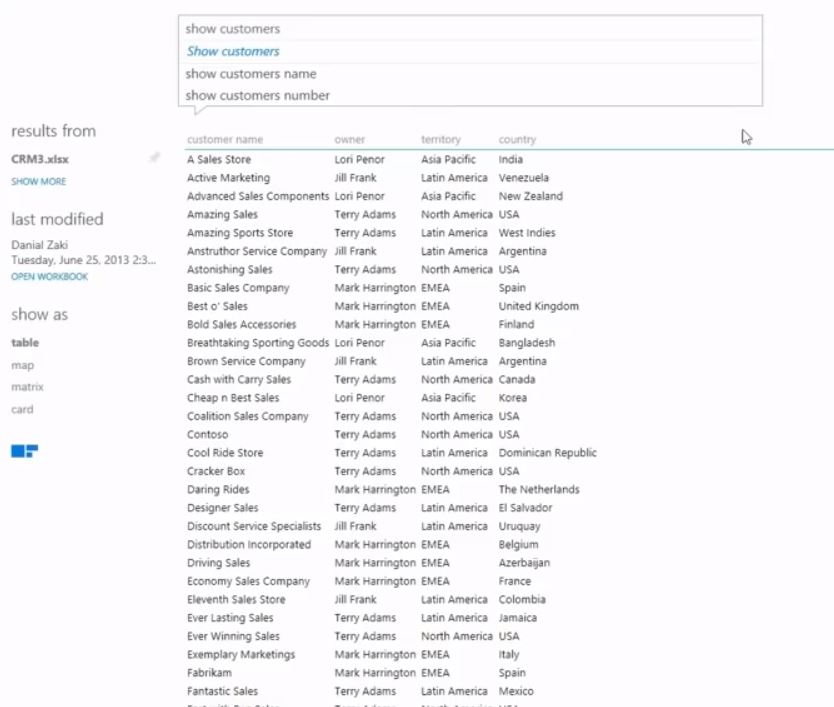The height and width of the screenshot is (707, 834).
Task: Click the owner column header
Action: click(350, 140)
